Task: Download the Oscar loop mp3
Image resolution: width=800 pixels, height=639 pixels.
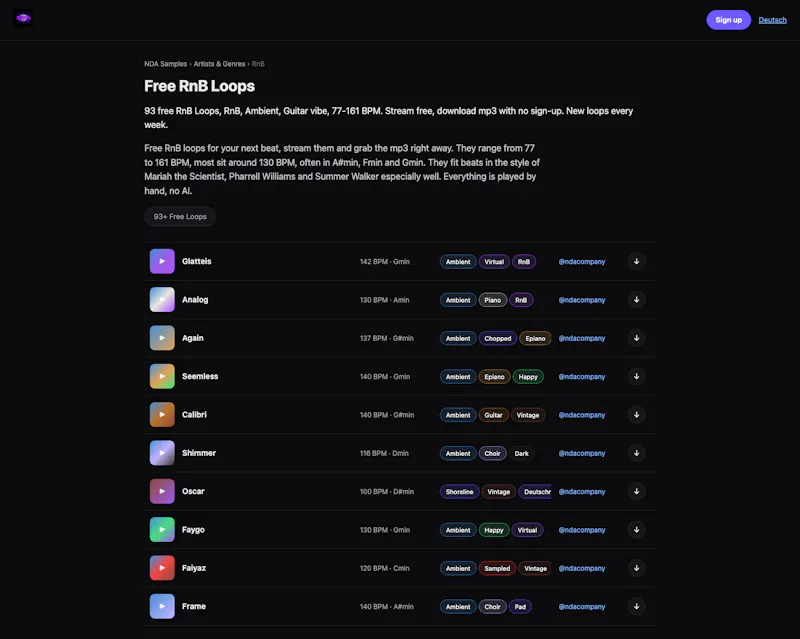Action: [x=636, y=491]
